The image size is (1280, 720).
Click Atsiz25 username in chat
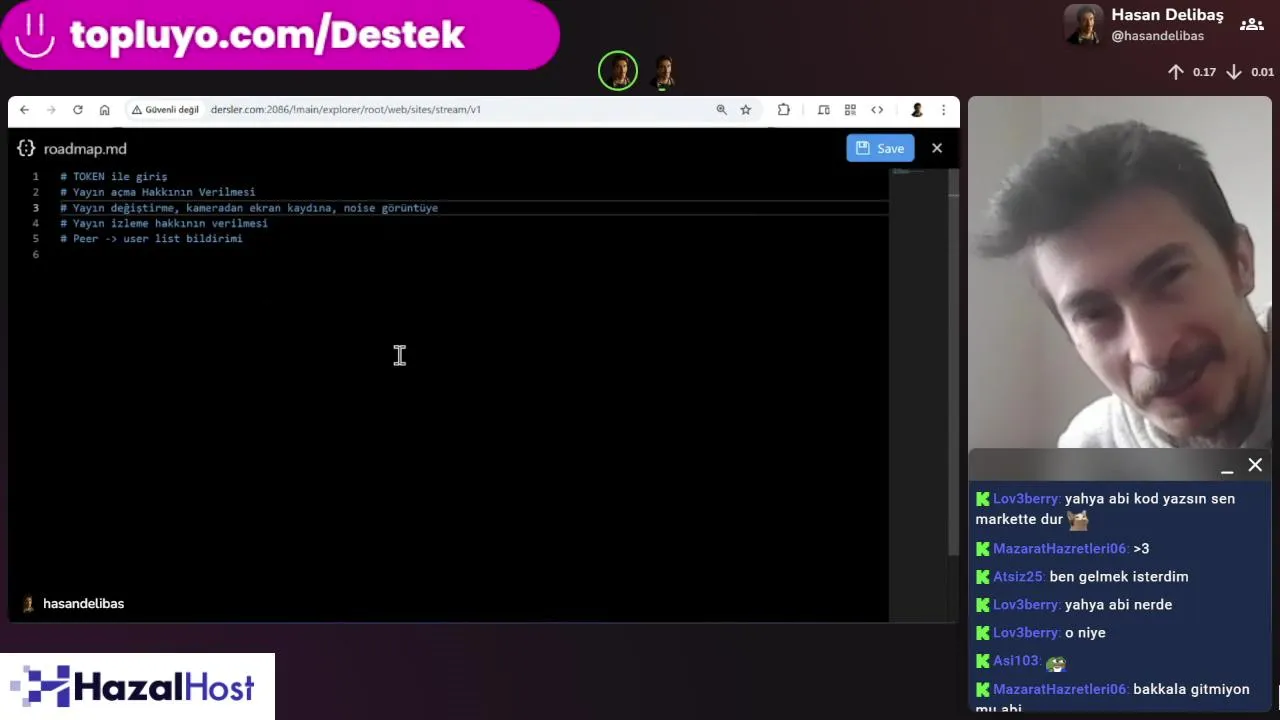click(x=1018, y=577)
